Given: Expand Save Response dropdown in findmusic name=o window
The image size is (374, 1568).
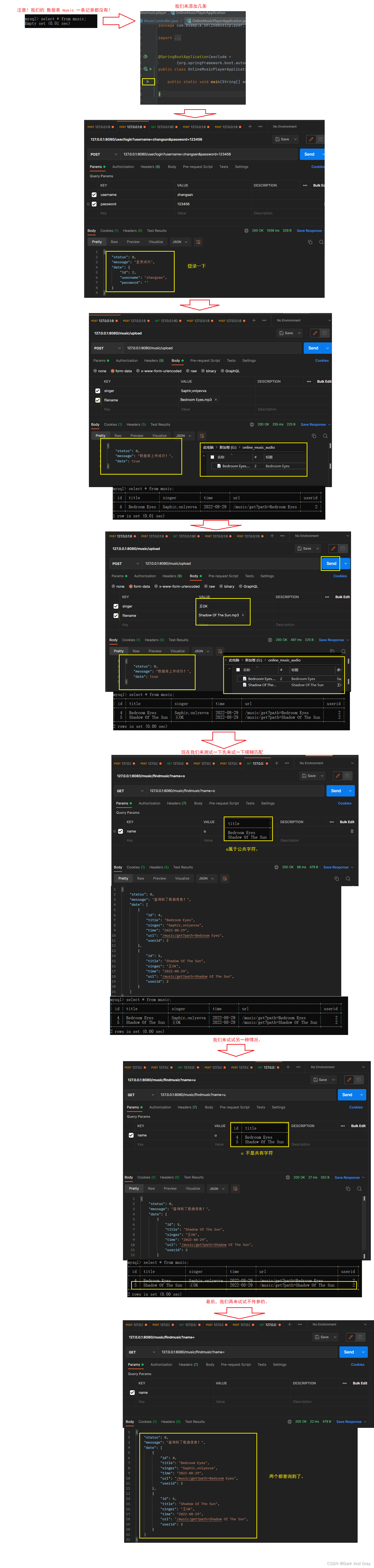Looking at the screenshot, I should (352, 867).
